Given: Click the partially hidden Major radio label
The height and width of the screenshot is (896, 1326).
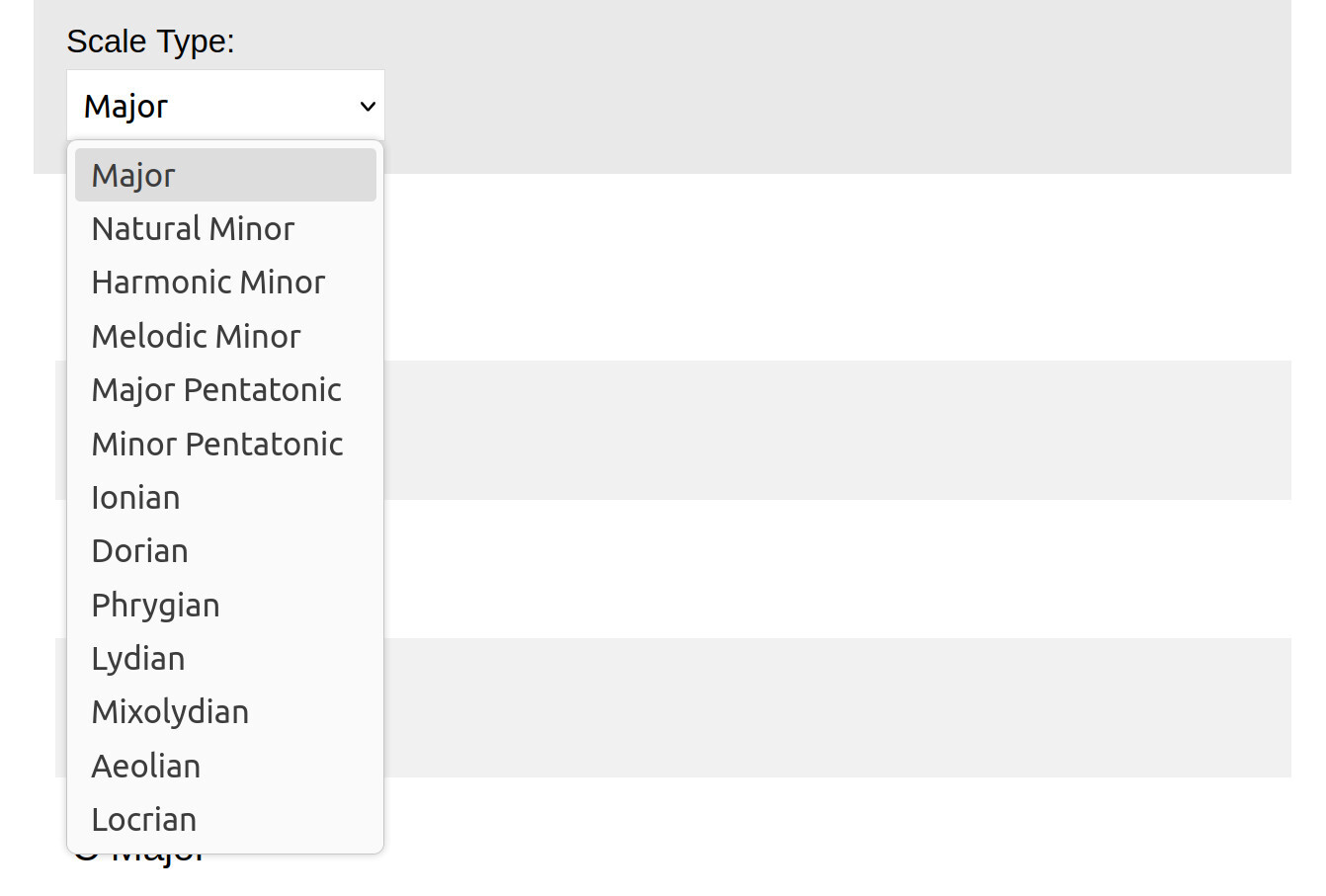Looking at the screenshot, I should (158, 857).
